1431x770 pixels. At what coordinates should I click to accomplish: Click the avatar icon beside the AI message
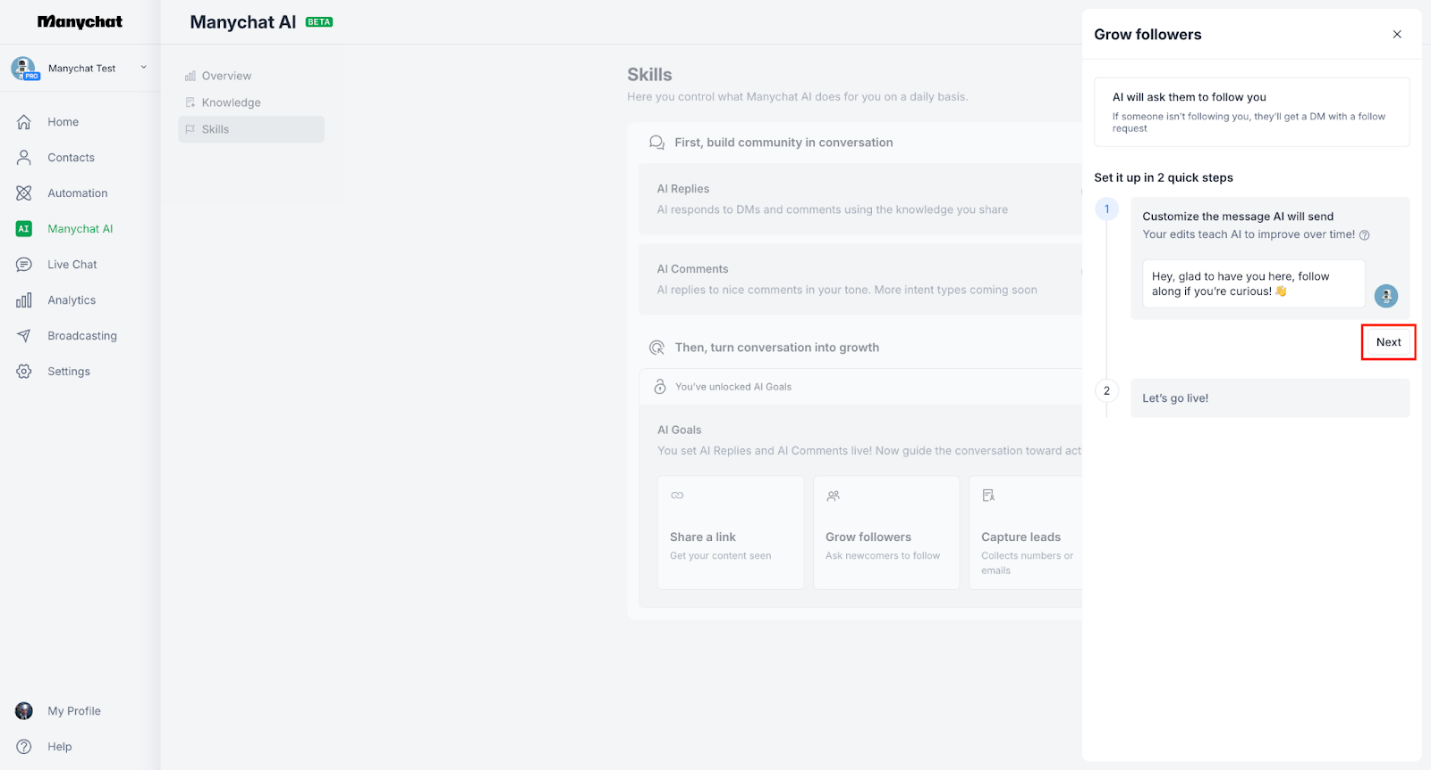1386,296
